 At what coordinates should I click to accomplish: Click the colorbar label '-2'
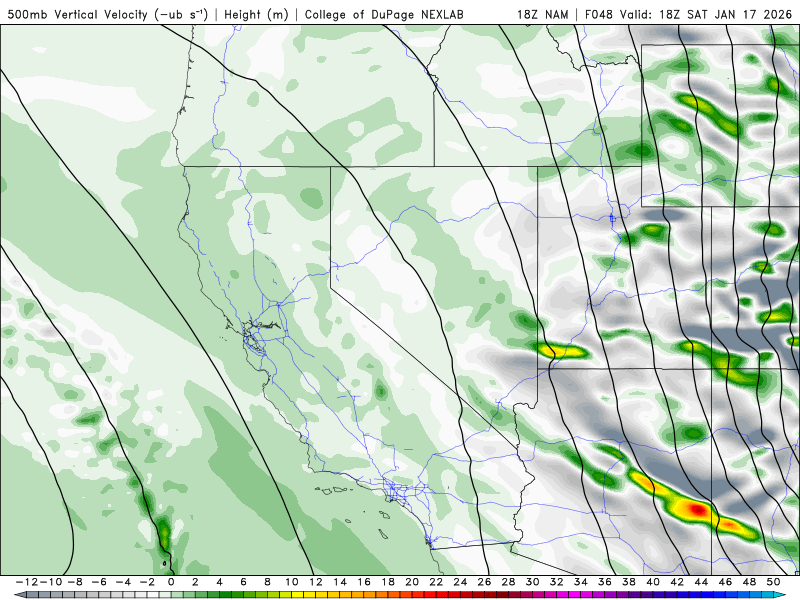tap(147, 582)
